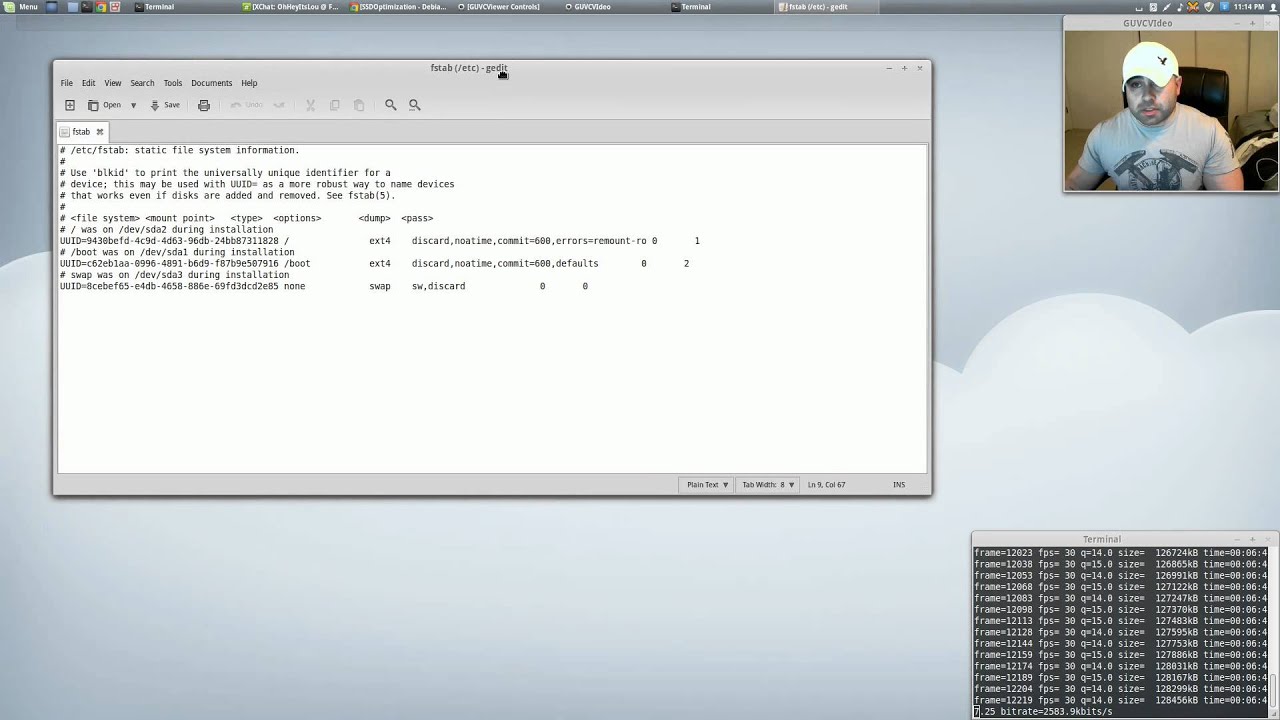Viewport: 1280px width, 720px height.
Task: Click sw,discard swap options text
Action: click(438, 286)
